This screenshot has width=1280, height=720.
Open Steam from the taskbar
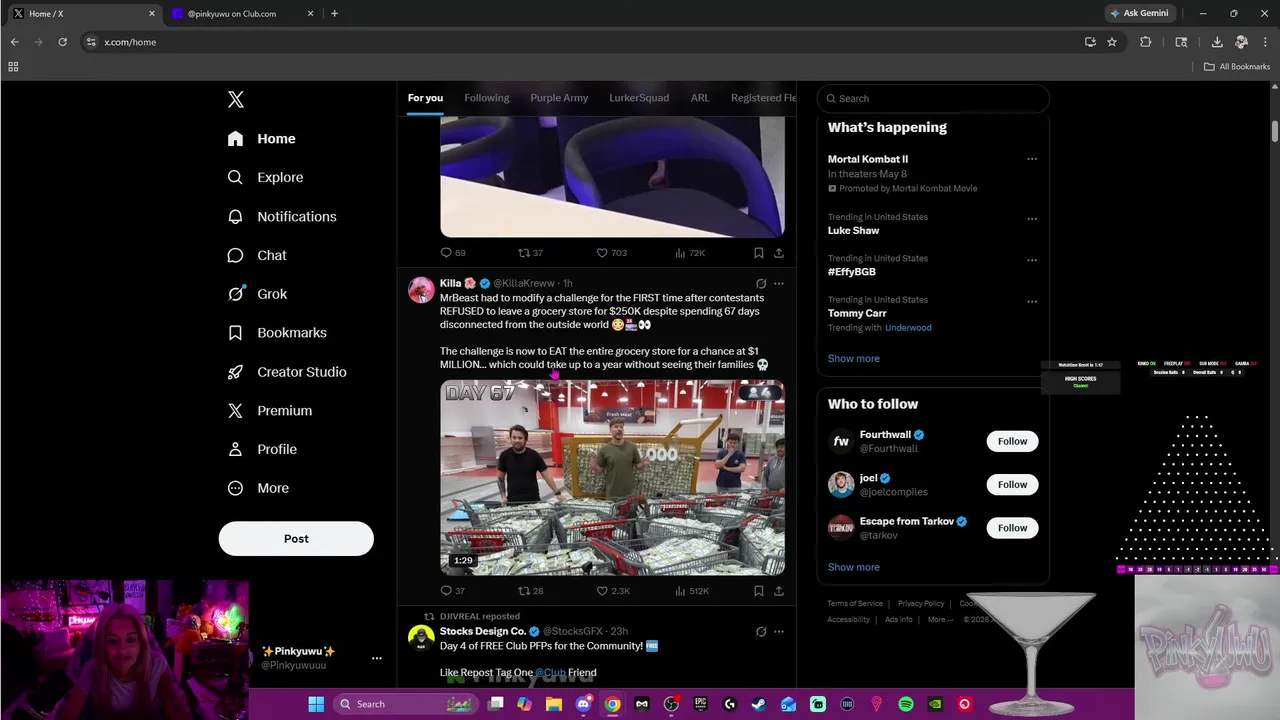coord(759,704)
